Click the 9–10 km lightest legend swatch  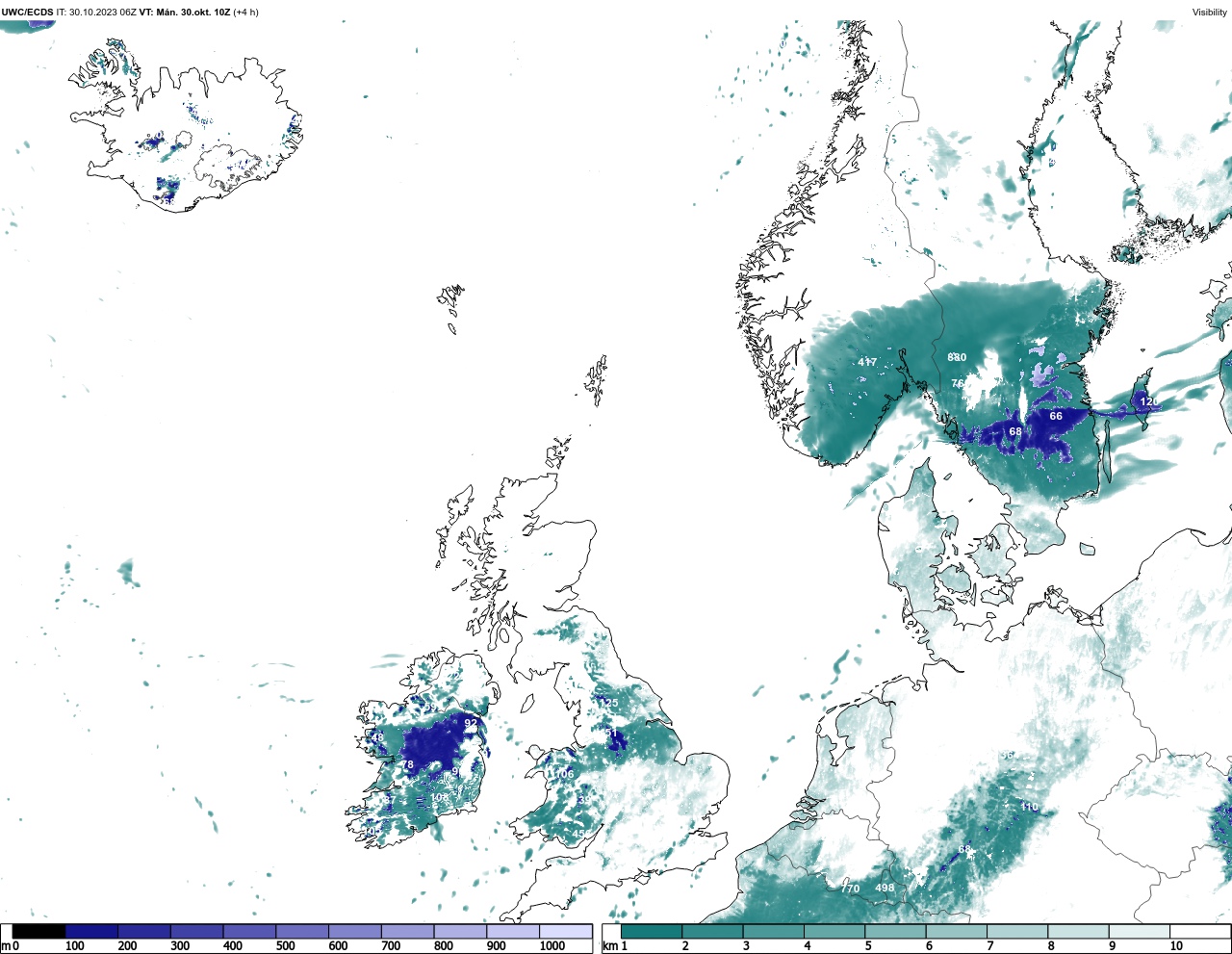coord(1139,931)
